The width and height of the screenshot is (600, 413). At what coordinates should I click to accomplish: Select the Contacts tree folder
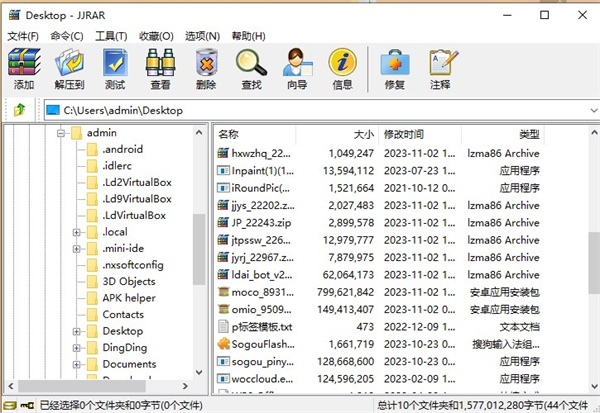[123, 314]
